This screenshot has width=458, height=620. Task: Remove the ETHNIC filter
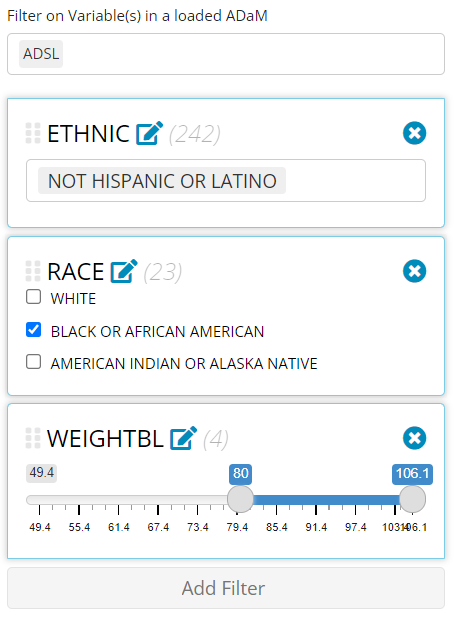coord(414,133)
